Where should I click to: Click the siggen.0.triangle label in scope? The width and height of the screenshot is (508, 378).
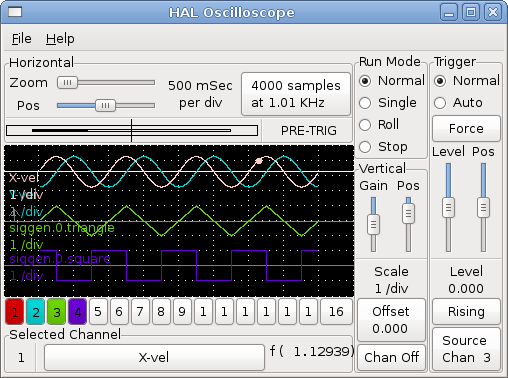tap(62, 228)
